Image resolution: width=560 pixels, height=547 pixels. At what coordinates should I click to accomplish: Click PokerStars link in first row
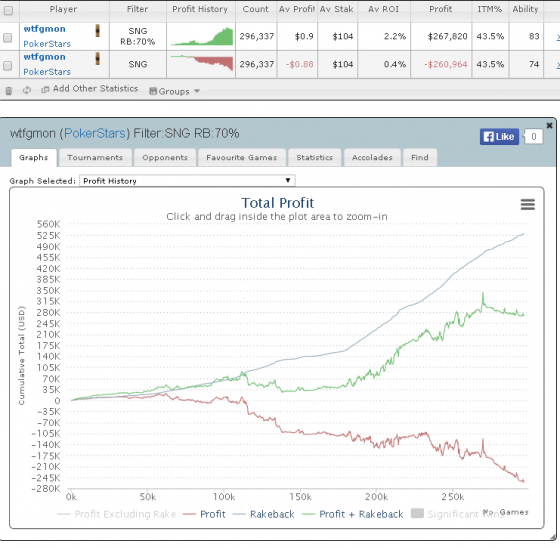(x=47, y=44)
